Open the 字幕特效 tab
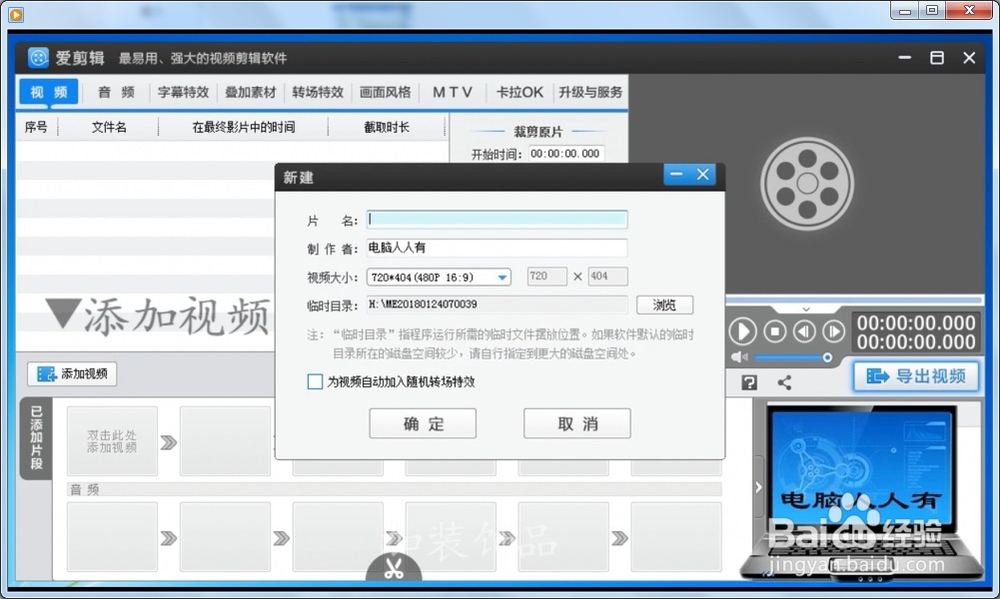 pos(183,92)
